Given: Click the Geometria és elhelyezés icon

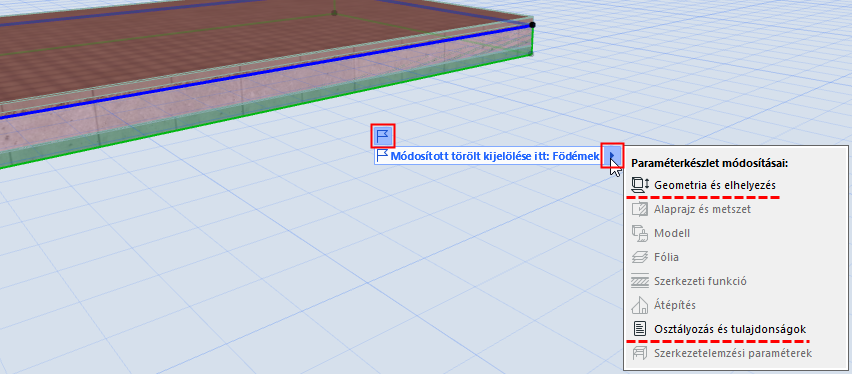Looking at the screenshot, I should click(640, 185).
